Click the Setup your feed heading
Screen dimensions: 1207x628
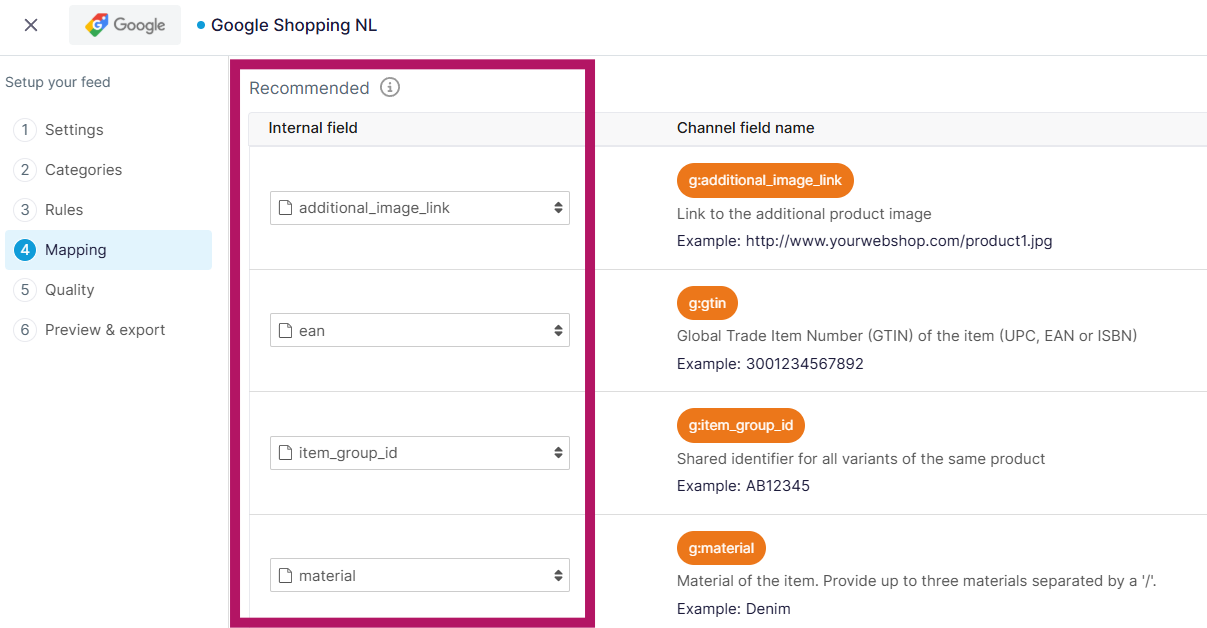[58, 82]
